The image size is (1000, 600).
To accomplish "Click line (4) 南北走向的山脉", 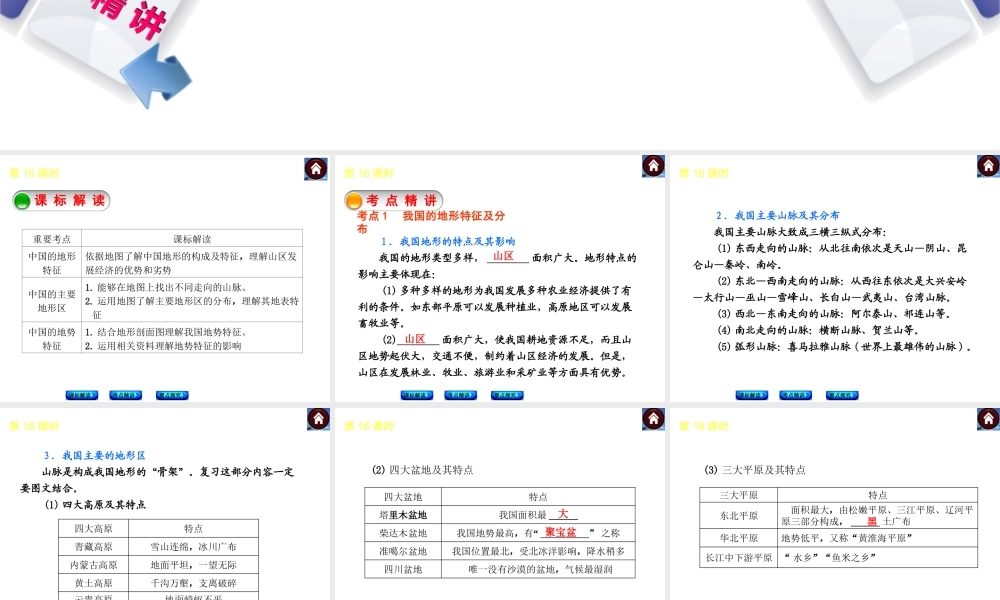I will point(818,330).
